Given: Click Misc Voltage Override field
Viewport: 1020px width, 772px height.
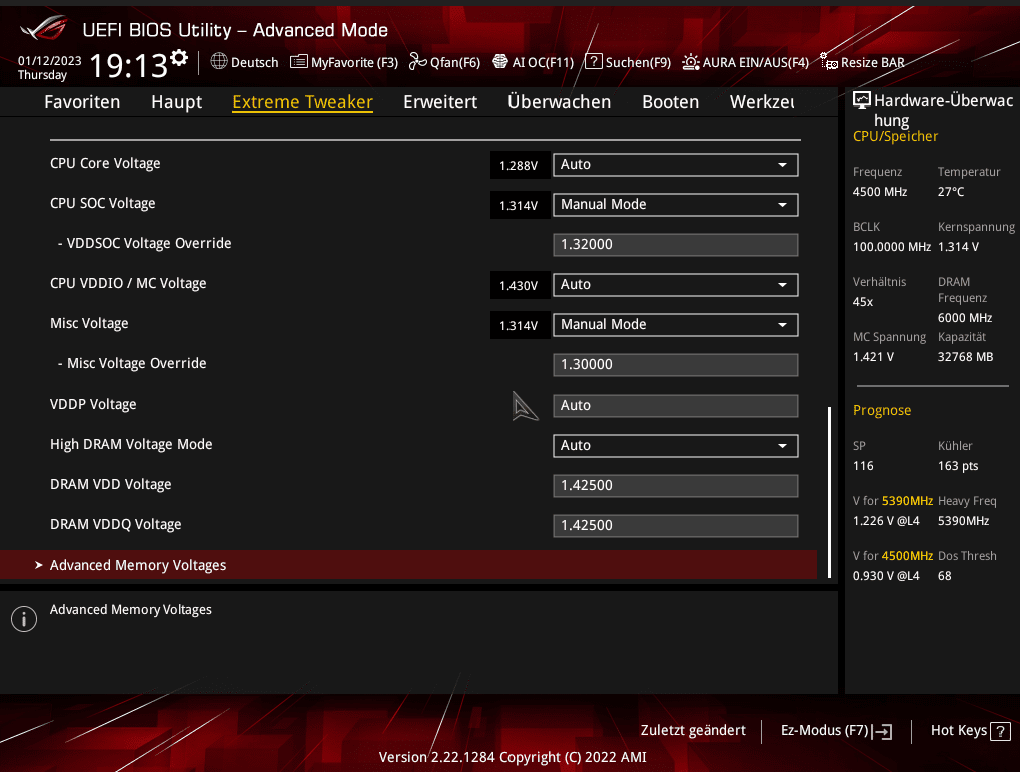Looking at the screenshot, I should point(675,365).
